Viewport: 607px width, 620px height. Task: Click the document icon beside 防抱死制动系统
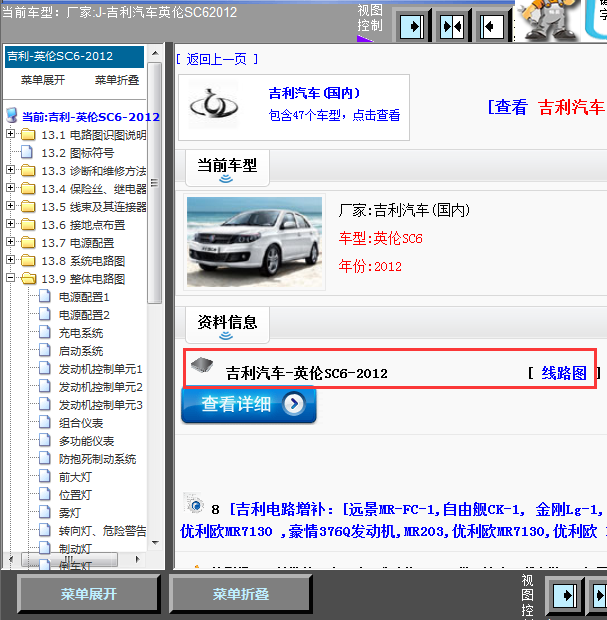pos(45,458)
